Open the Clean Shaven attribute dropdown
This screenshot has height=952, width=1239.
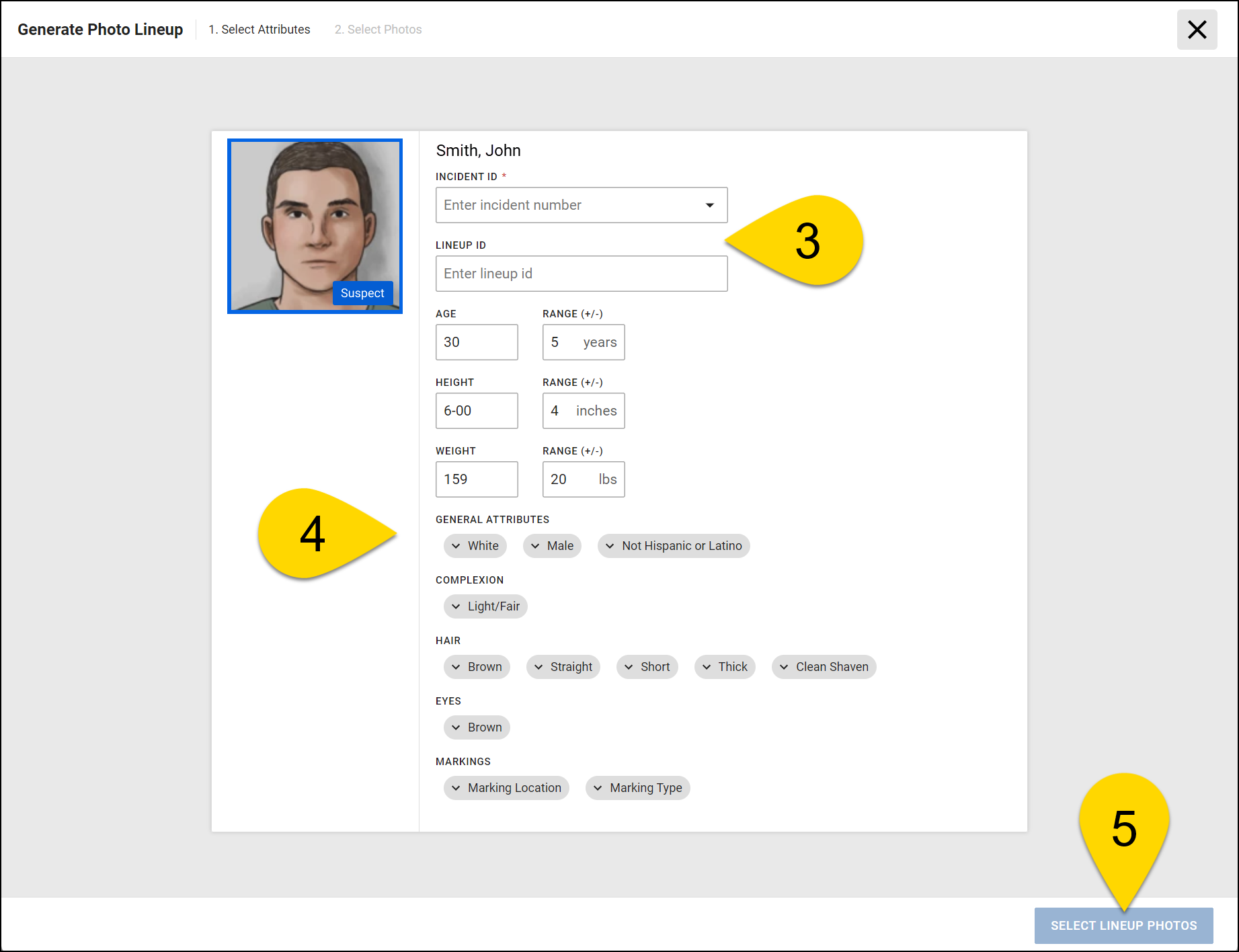click(x=824, y=666)
